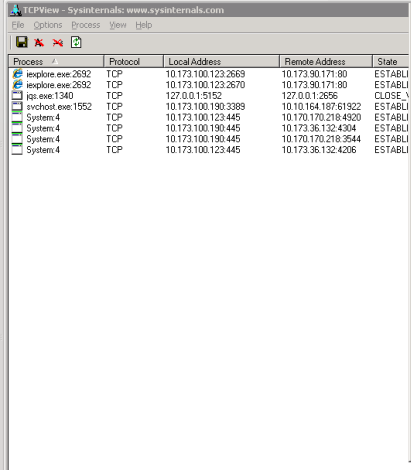
Task: Select process name jqs.exe:1340
Action: tap(50, 96)
